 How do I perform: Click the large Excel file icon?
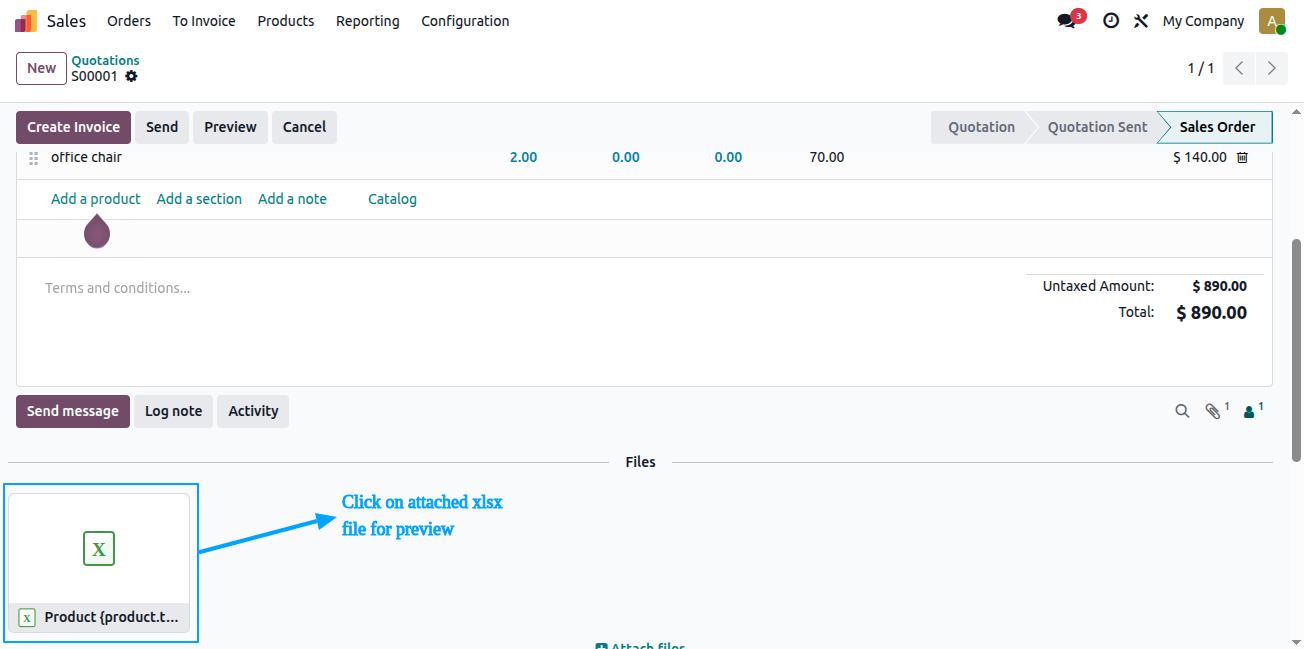(99, 549)
